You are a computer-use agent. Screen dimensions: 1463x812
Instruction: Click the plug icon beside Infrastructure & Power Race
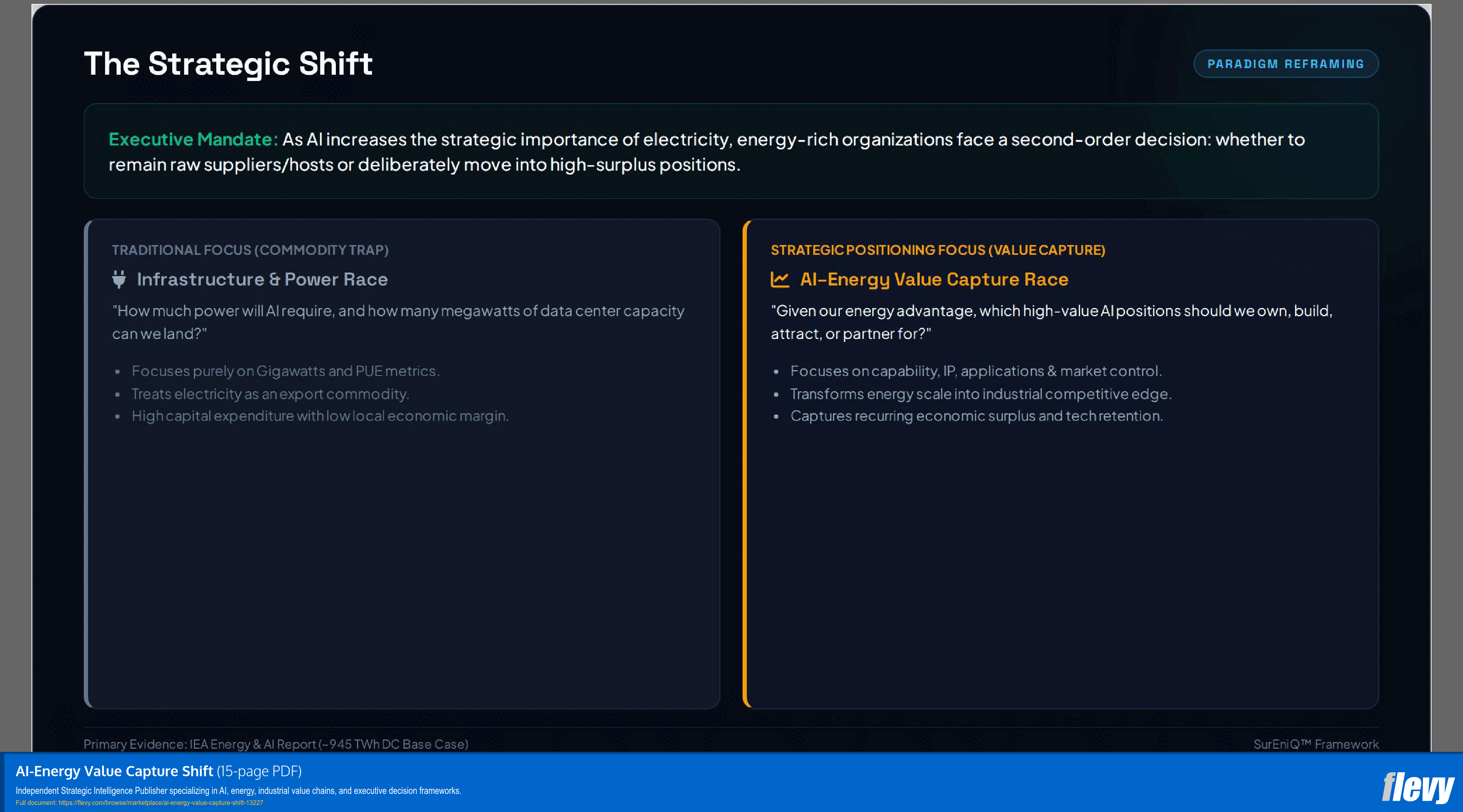point(119,279)
